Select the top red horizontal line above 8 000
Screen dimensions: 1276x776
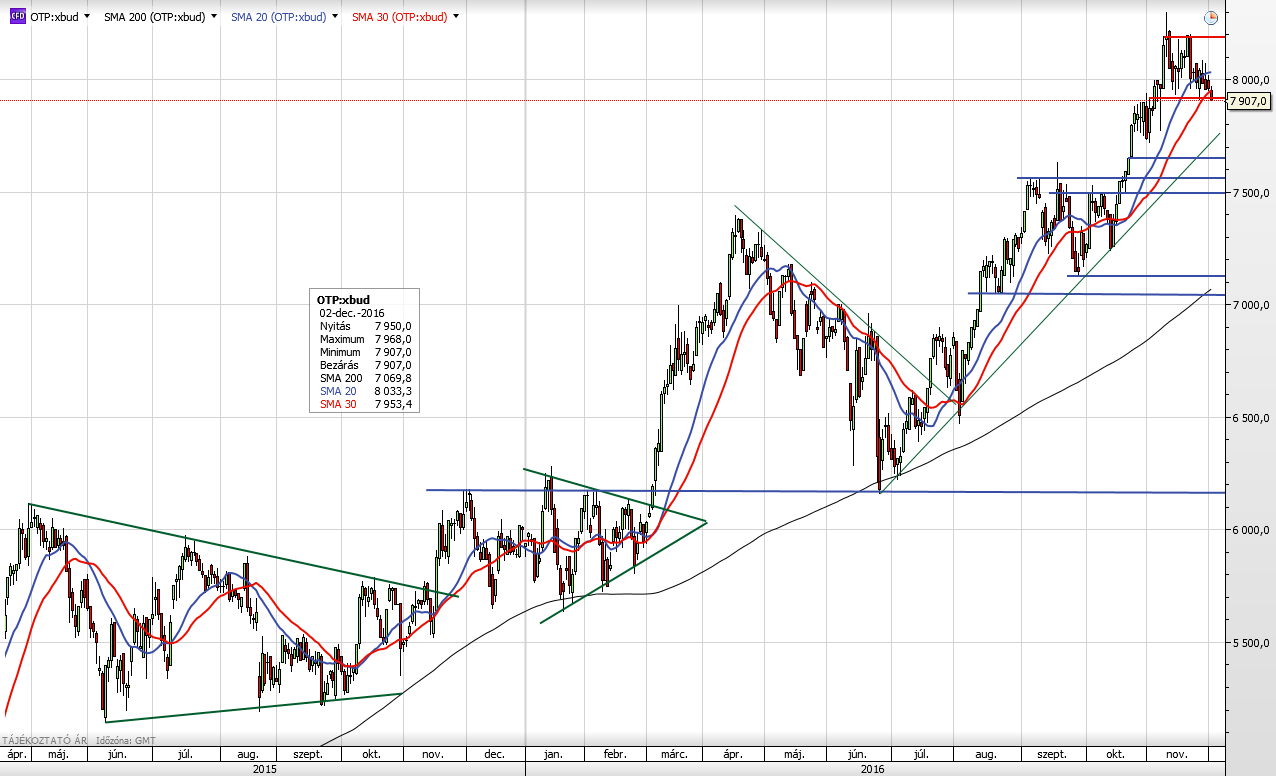[1196, 37]
